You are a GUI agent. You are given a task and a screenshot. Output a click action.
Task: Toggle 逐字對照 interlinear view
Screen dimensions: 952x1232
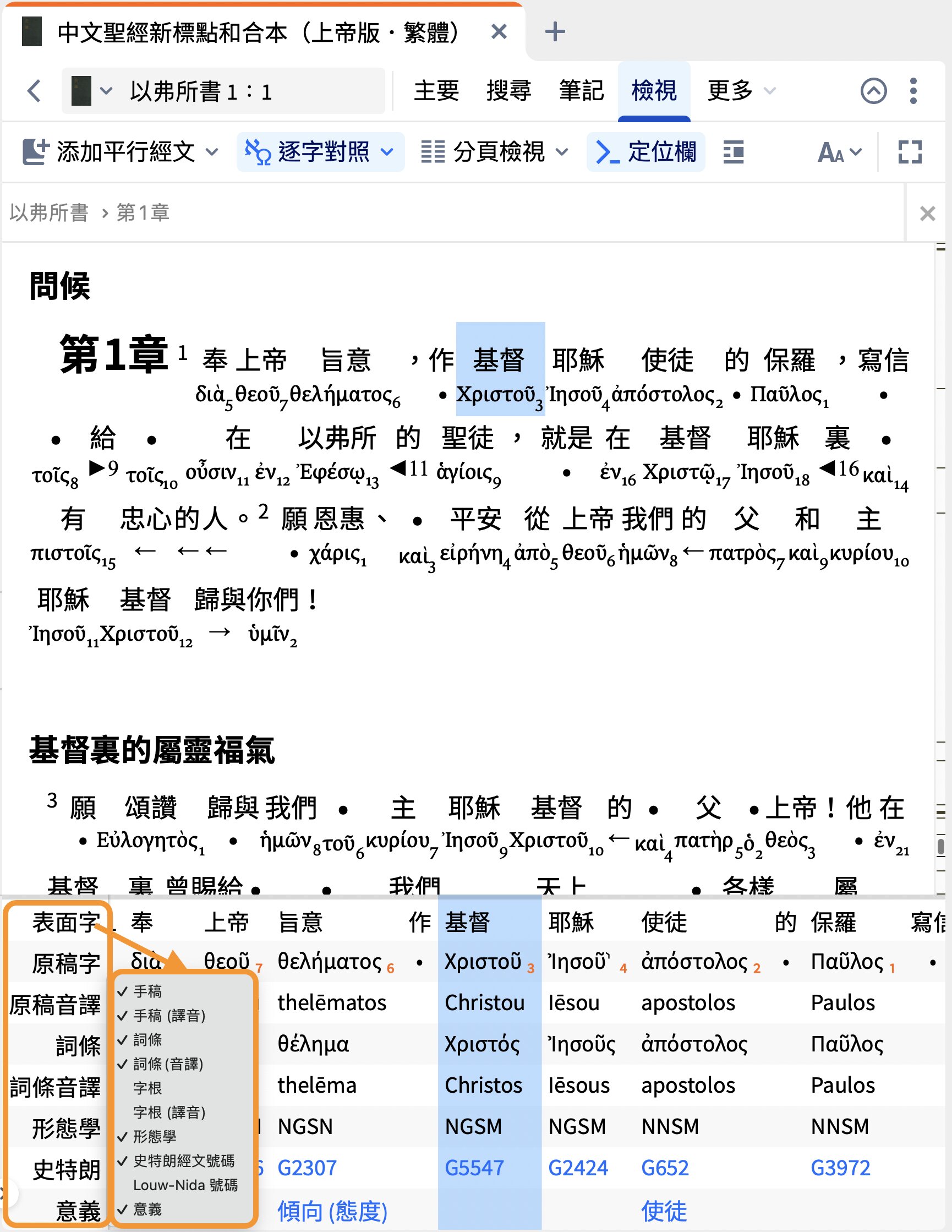309,152
